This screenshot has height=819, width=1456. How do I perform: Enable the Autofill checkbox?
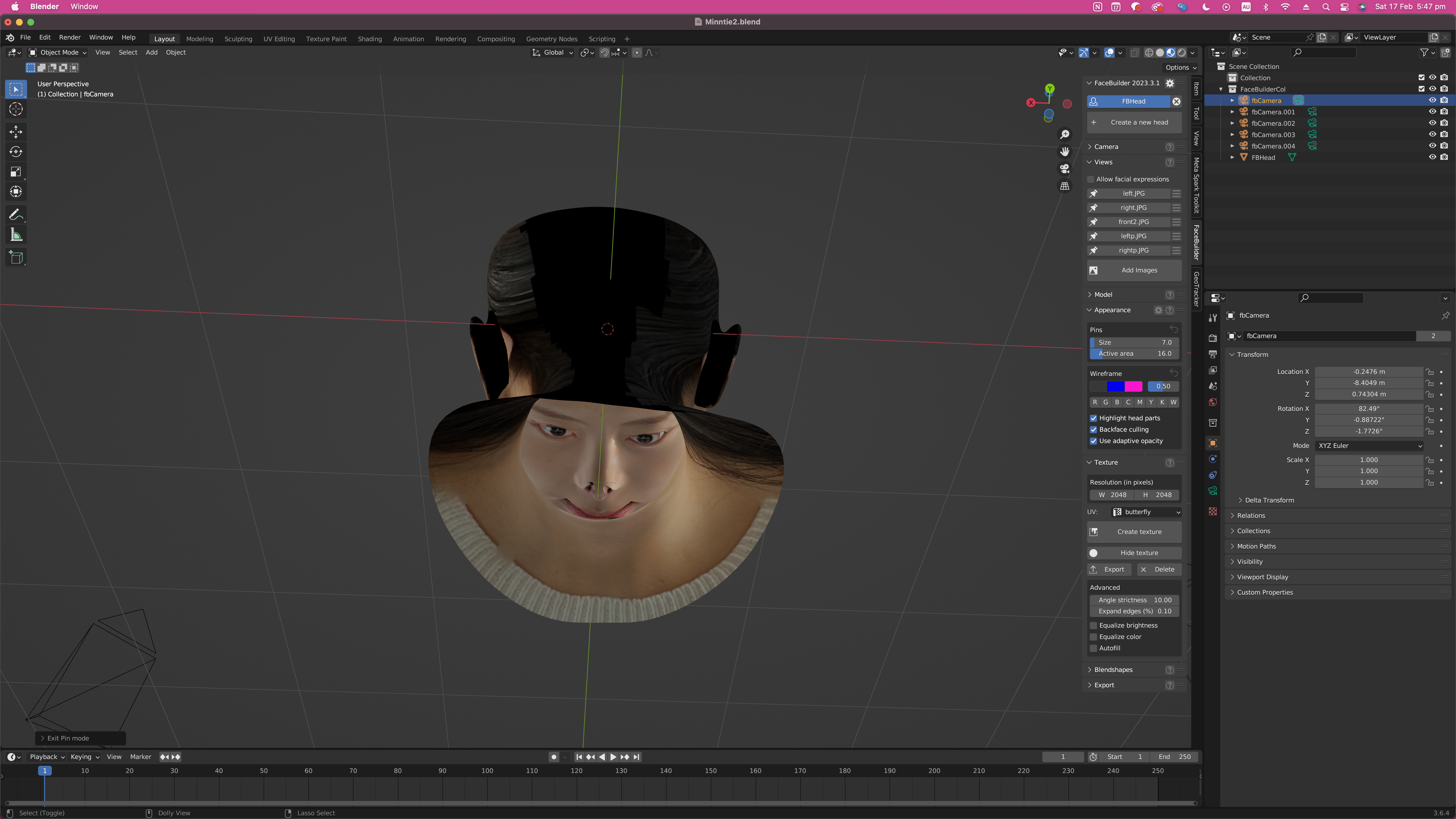coord(1093,648)
